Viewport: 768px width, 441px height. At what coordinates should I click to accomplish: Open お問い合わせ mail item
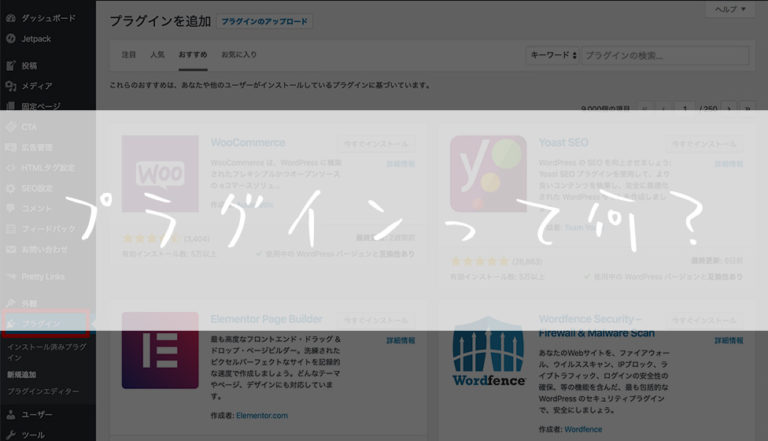coord(11,249)
